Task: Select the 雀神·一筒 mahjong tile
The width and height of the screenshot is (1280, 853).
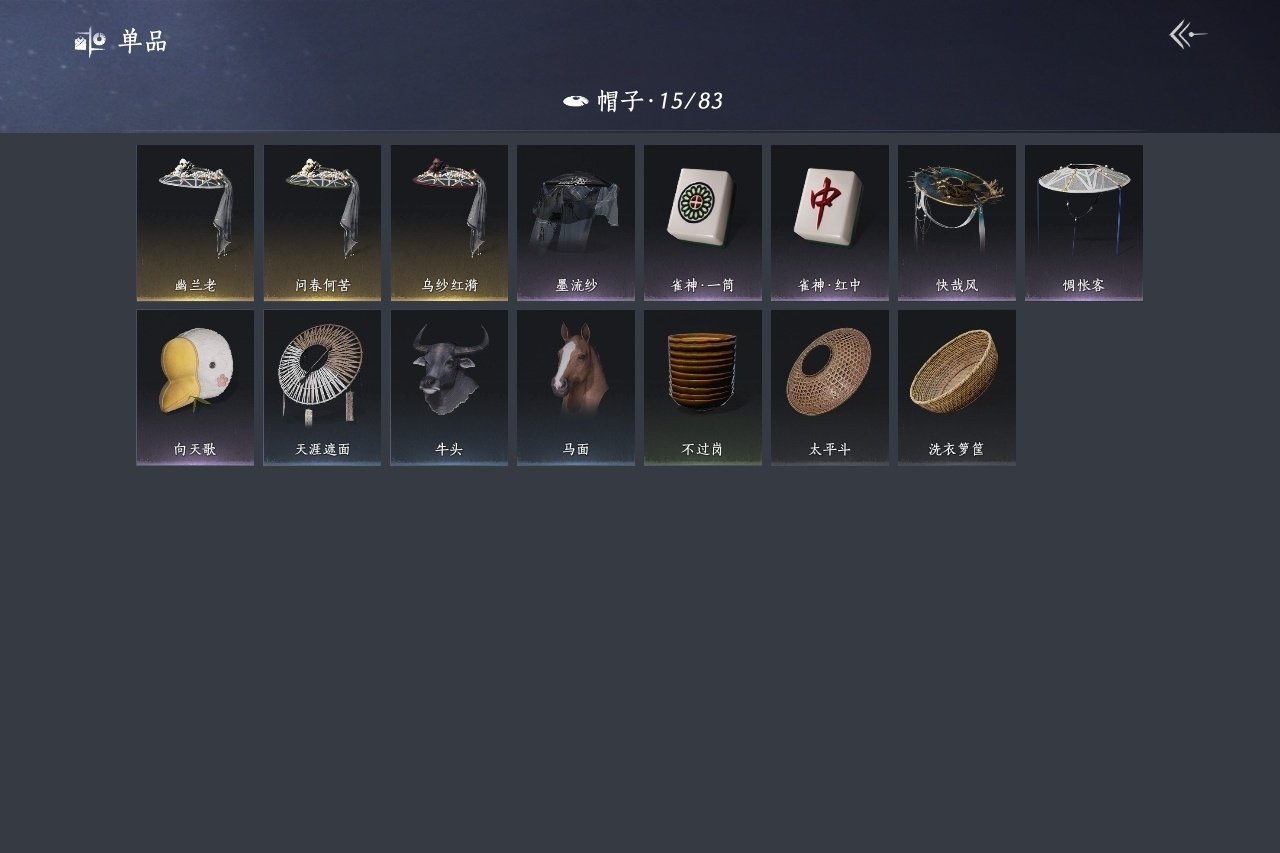Action: coord(703,223)
